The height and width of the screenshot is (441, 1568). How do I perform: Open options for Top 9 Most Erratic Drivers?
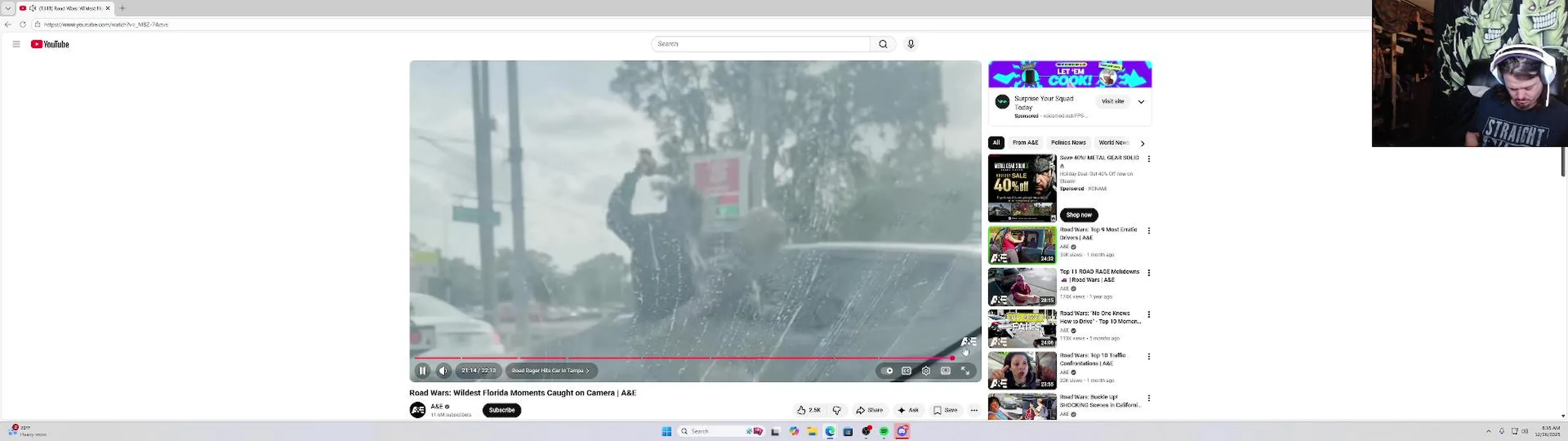coord(1149,231)
